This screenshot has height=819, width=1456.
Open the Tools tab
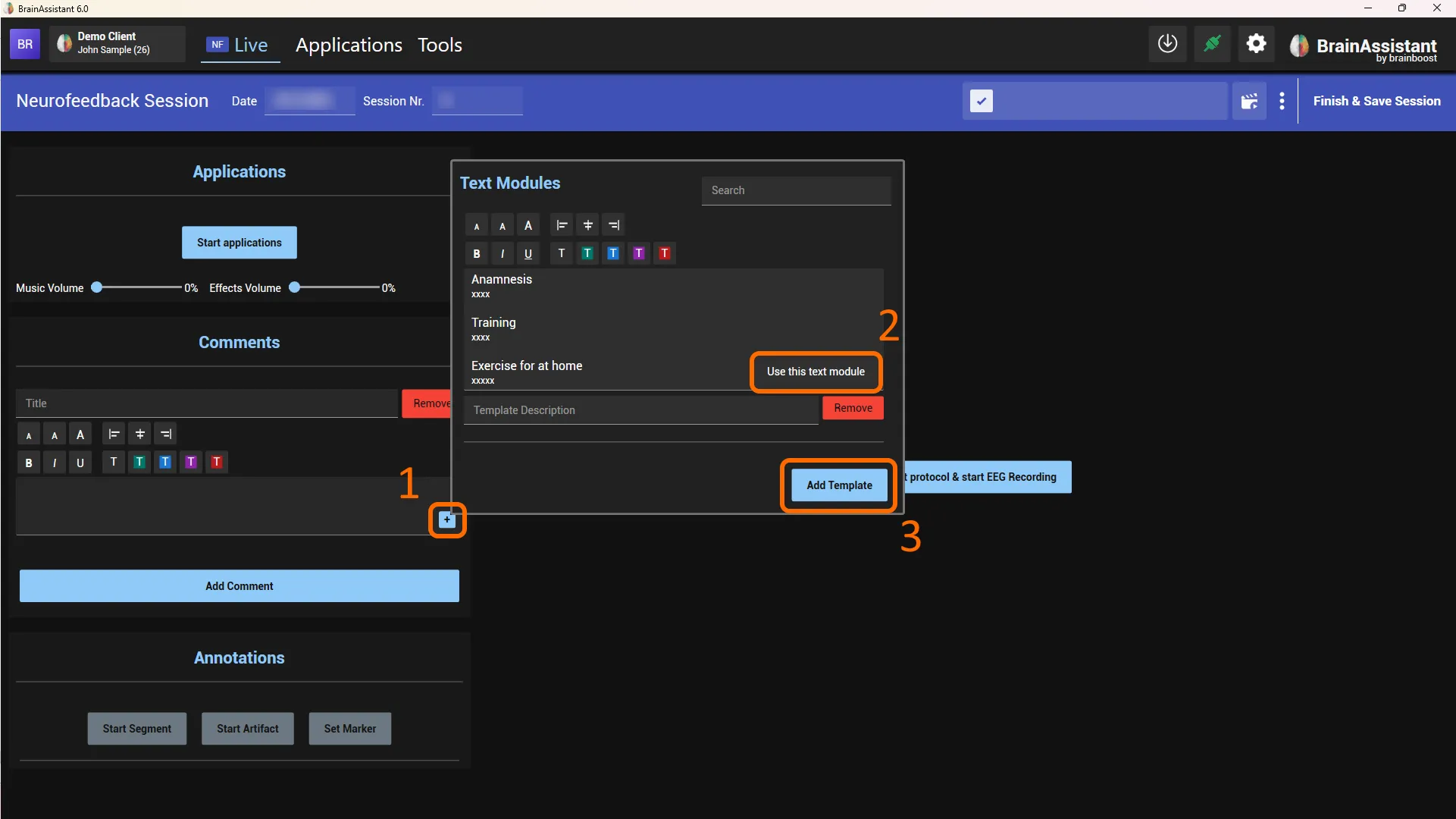(x=440, y=45)
